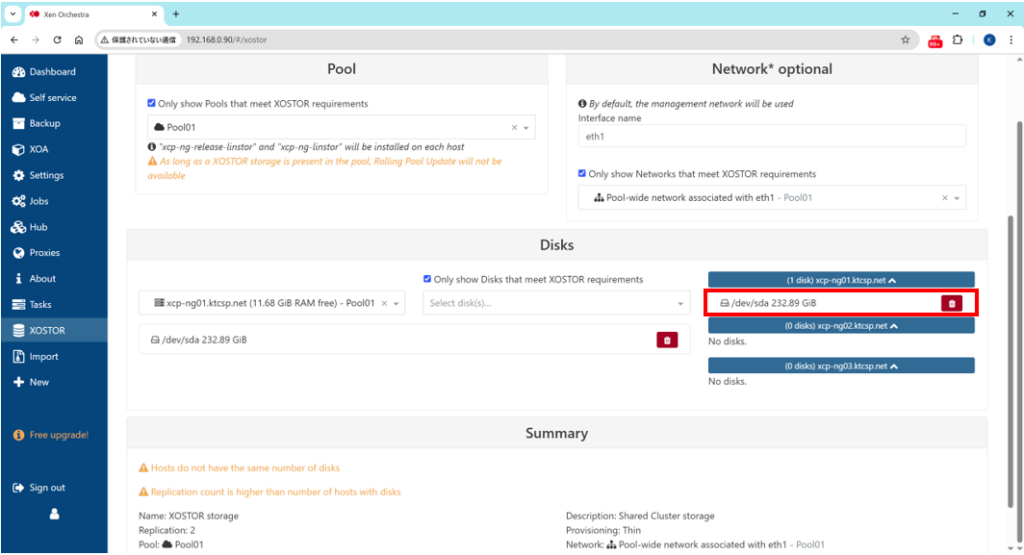Collapse xcp-ng02.ktcsp.net disks section
The height and width of the screenshot is (555, 1024).
840,326
